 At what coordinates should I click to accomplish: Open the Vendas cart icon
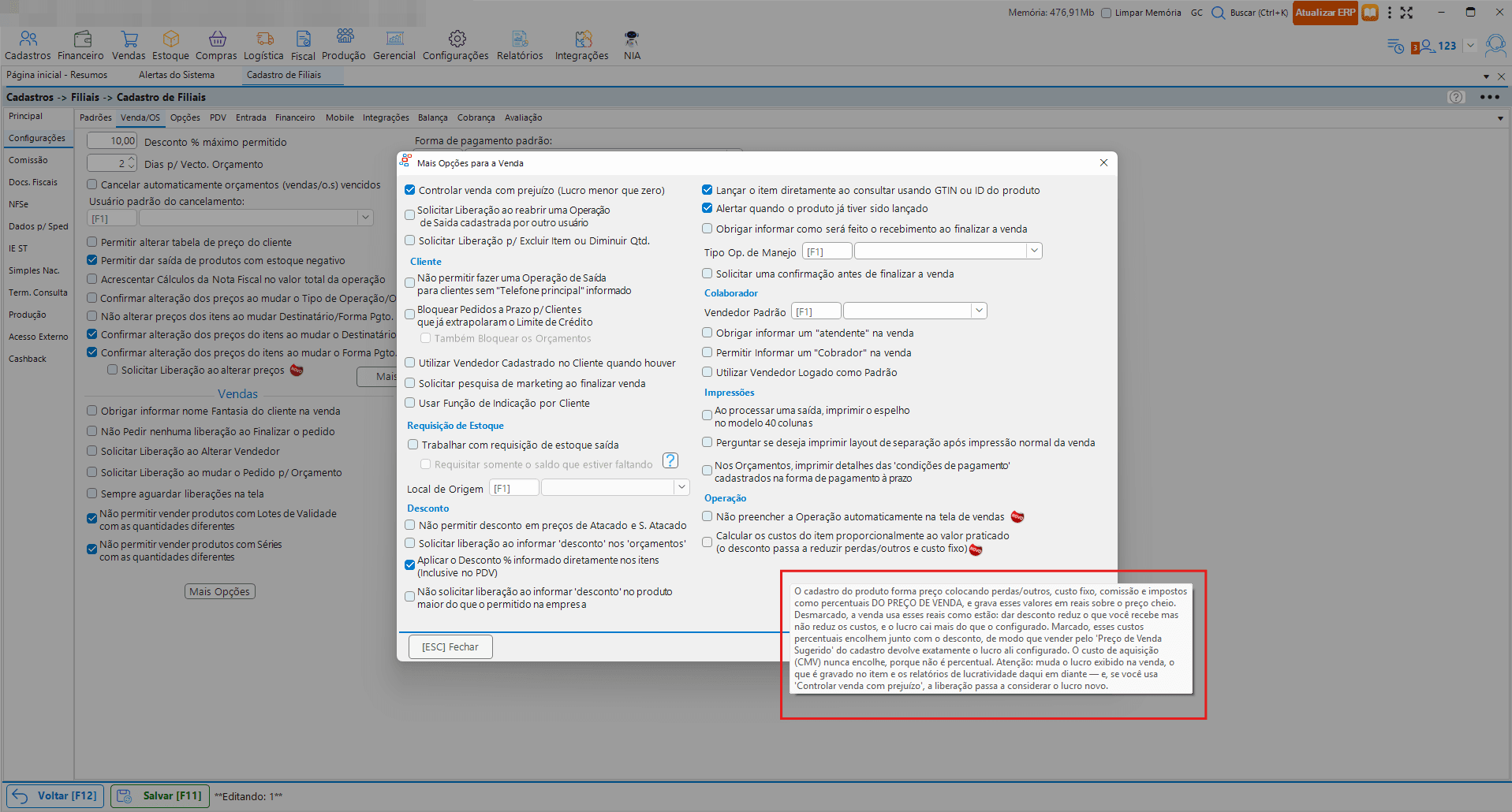tap(129, 39)
